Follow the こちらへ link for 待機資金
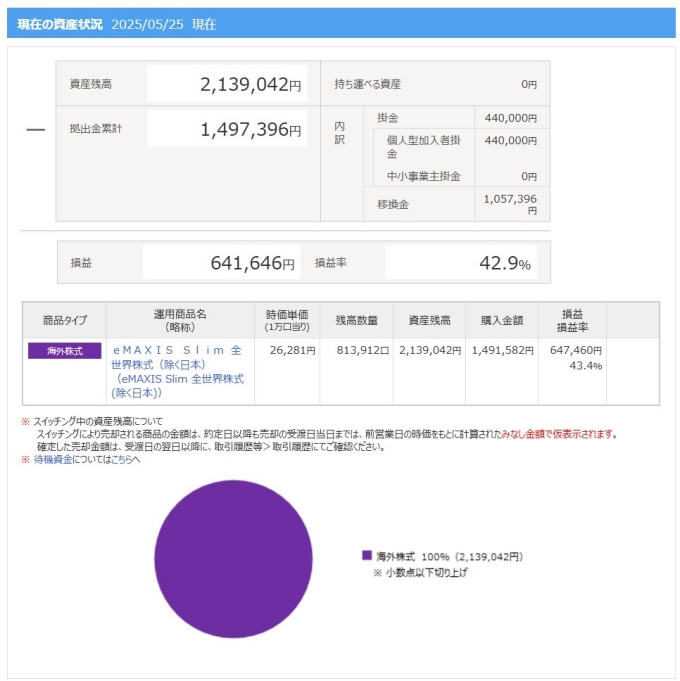Image resolution: width=680 pixels, height=681 pixels. pos(125,460)
